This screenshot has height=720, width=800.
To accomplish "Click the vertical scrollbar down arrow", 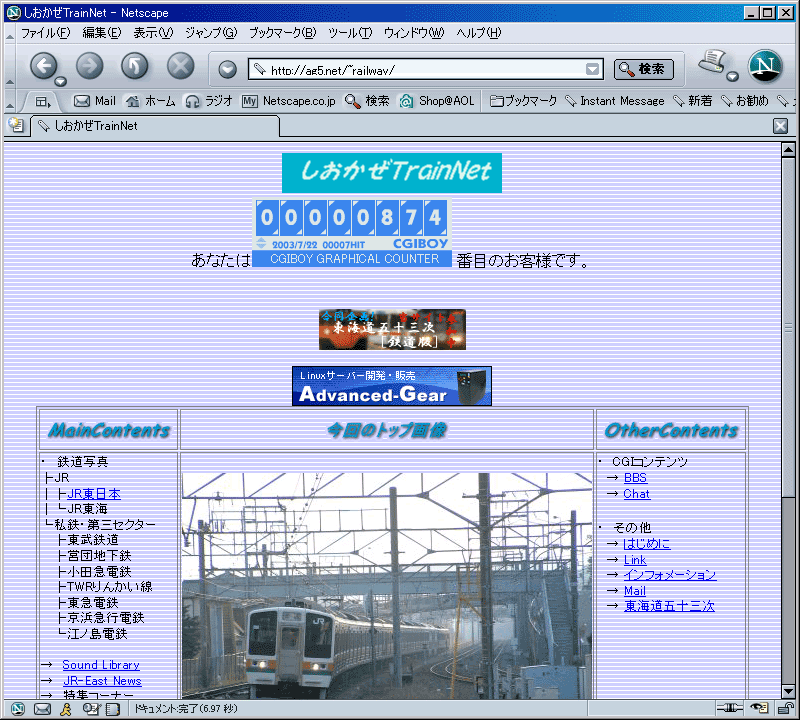I will coord(788,692).
